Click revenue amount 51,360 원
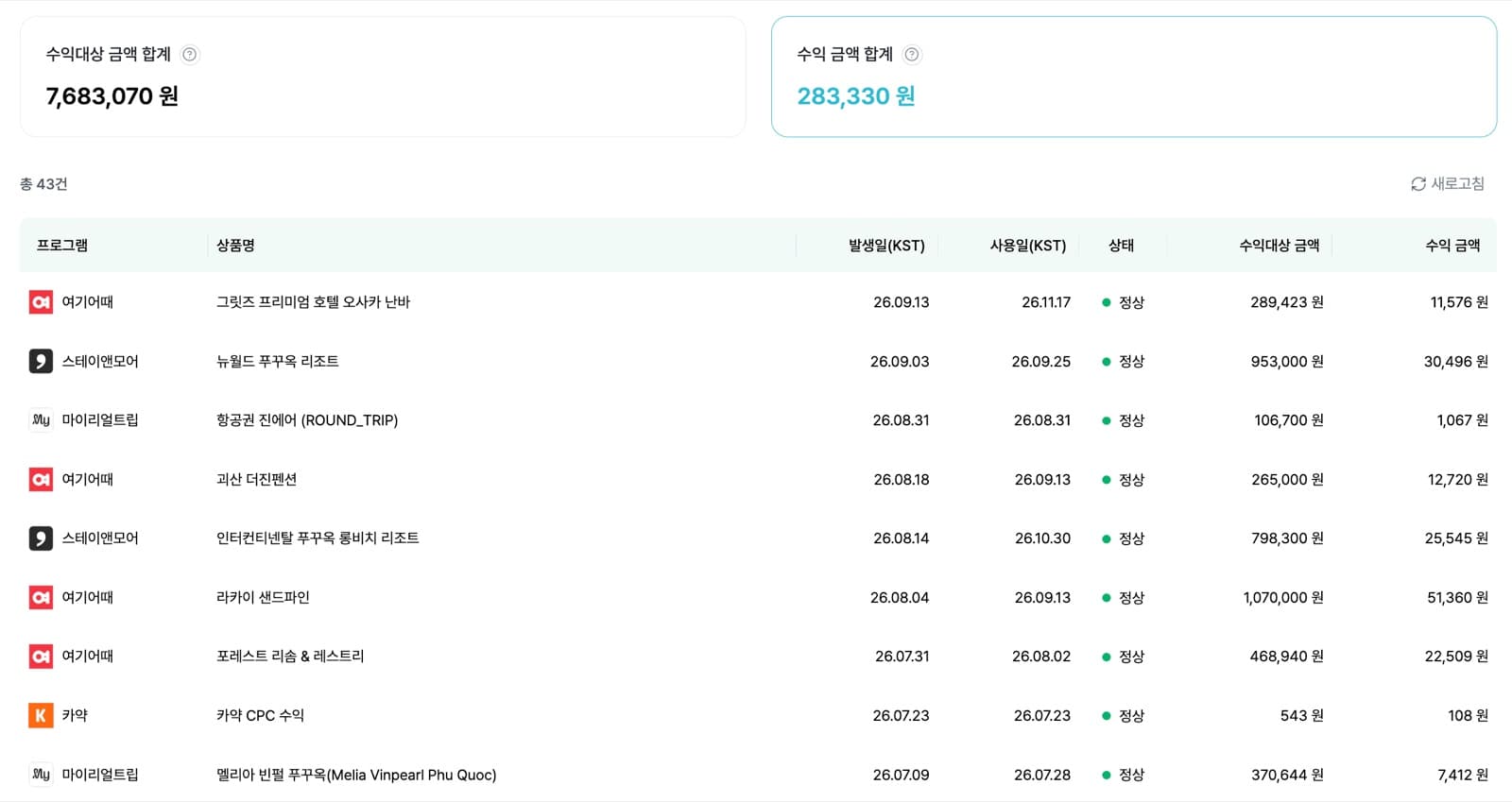1512x802 pixels. click(x=1457, y=598)
